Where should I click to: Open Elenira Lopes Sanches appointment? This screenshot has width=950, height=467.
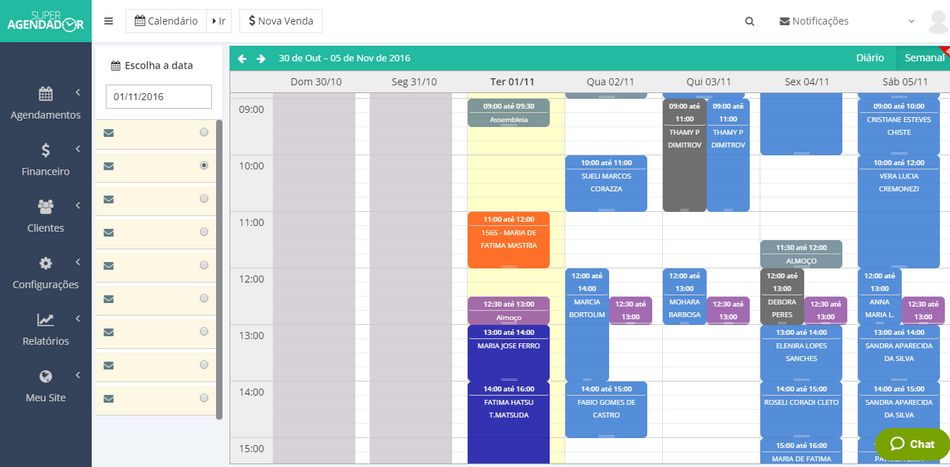click(x=801, y=353)
